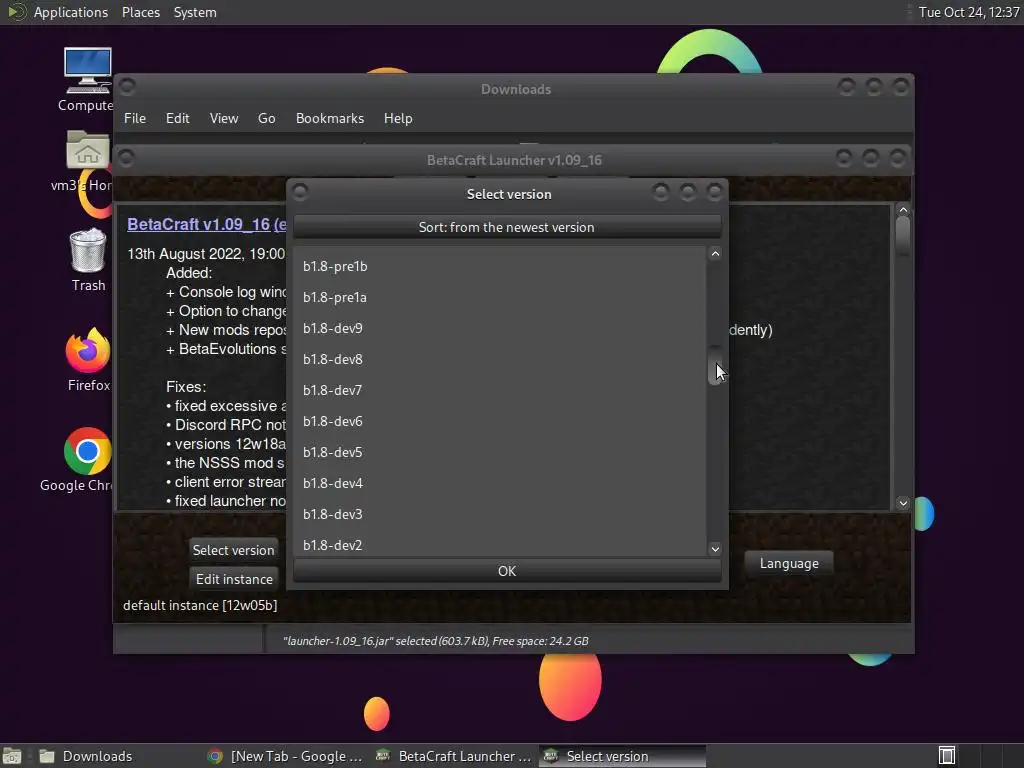Switch to BetaCraft Launcher taskbar entry
This screenshot has width=1024, height=768.
(x=455, y=756)
